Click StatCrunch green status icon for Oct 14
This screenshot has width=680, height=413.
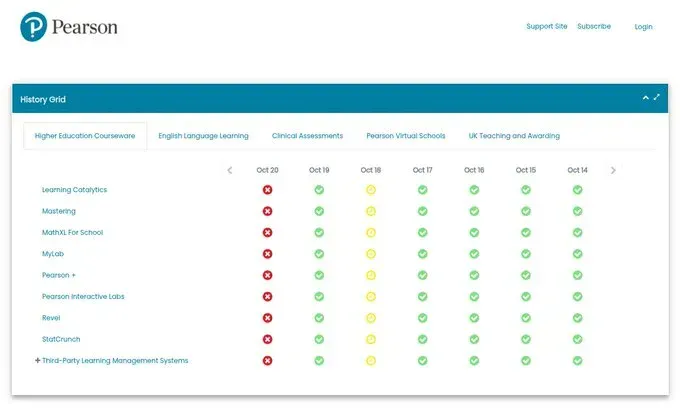click(577, 339)
